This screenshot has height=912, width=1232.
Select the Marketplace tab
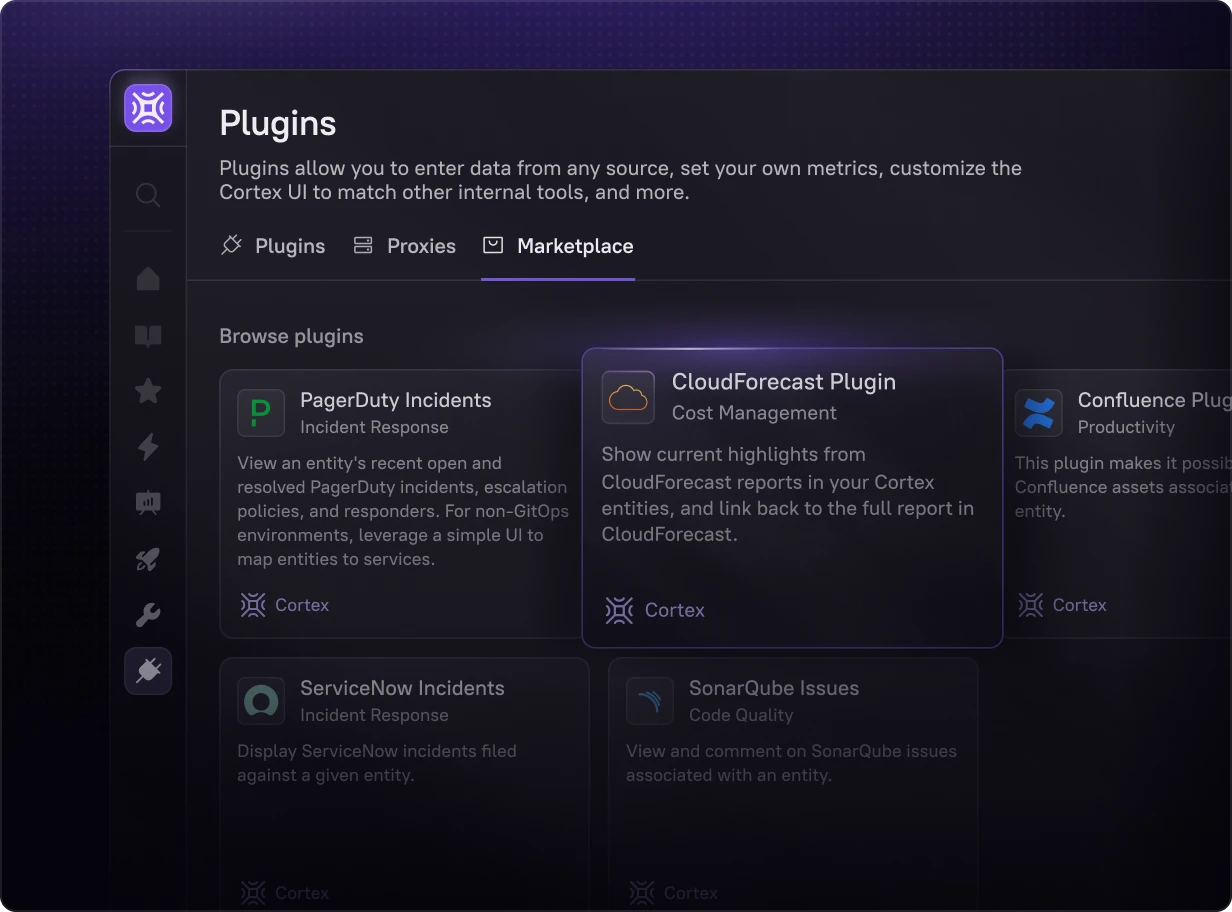(558, 246)
